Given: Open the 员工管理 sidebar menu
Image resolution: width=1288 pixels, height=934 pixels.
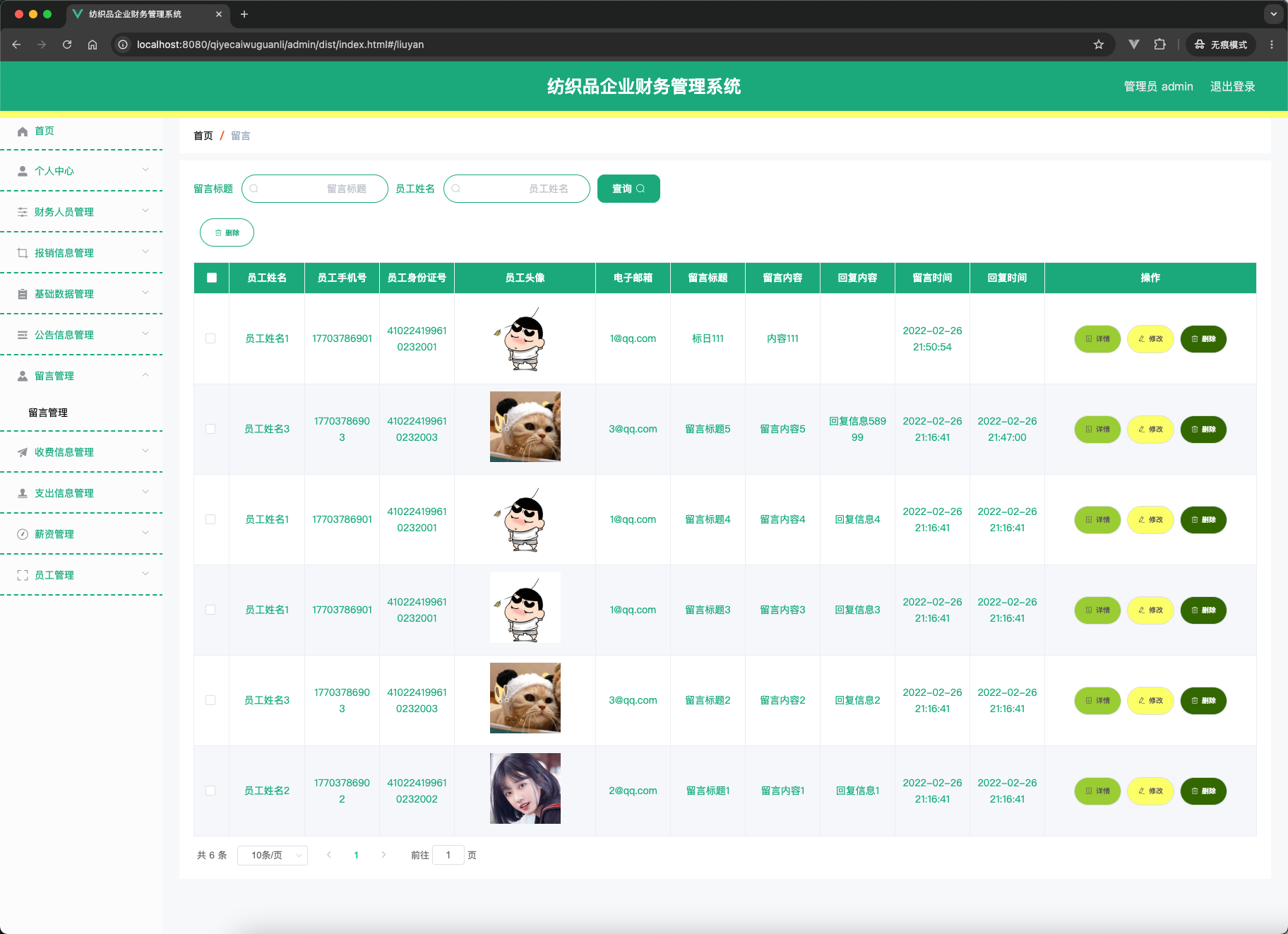Looking at the screenshot, I should [x=81, y=575].
